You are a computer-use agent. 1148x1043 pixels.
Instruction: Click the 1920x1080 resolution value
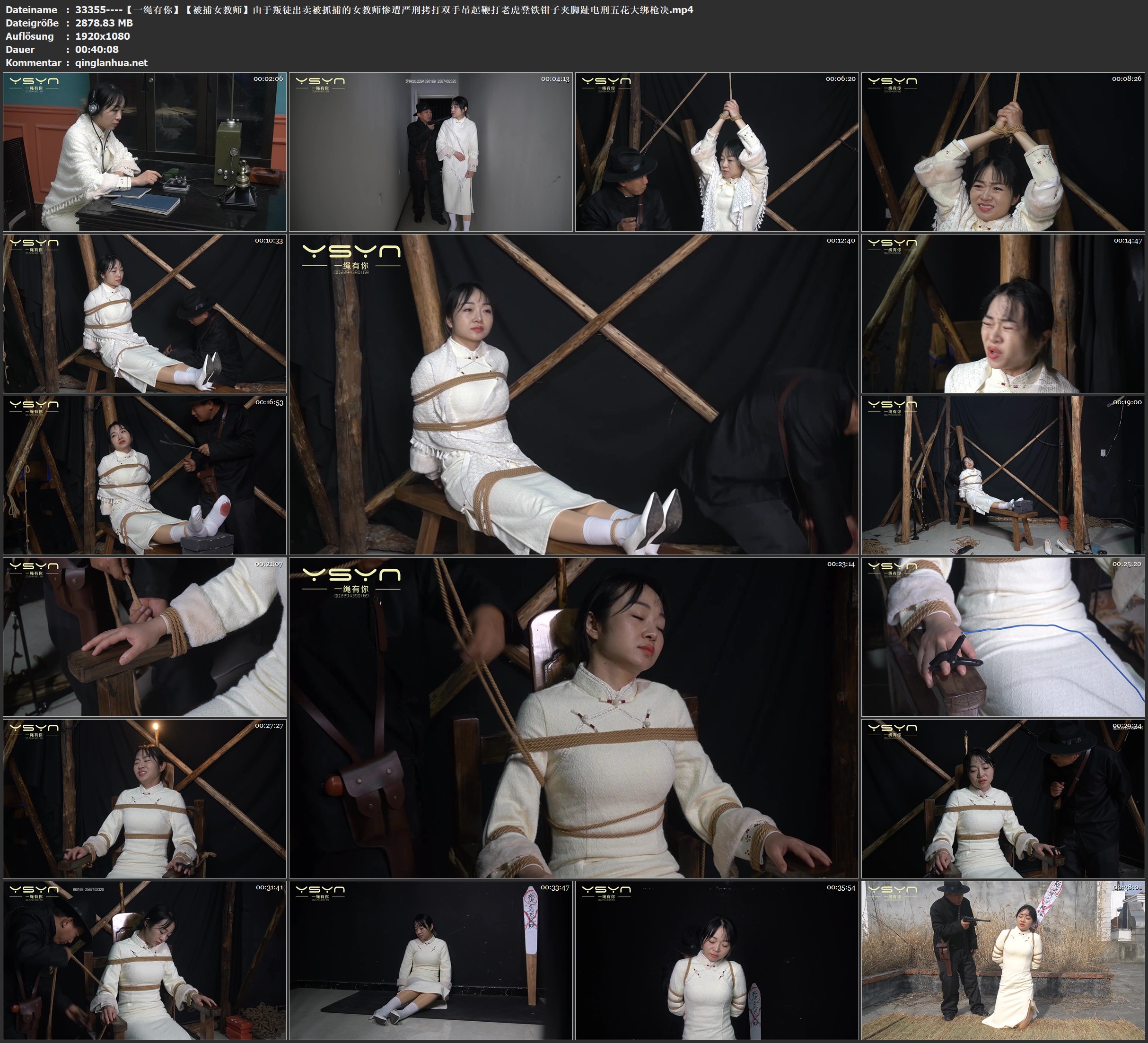tap(103, 36)
